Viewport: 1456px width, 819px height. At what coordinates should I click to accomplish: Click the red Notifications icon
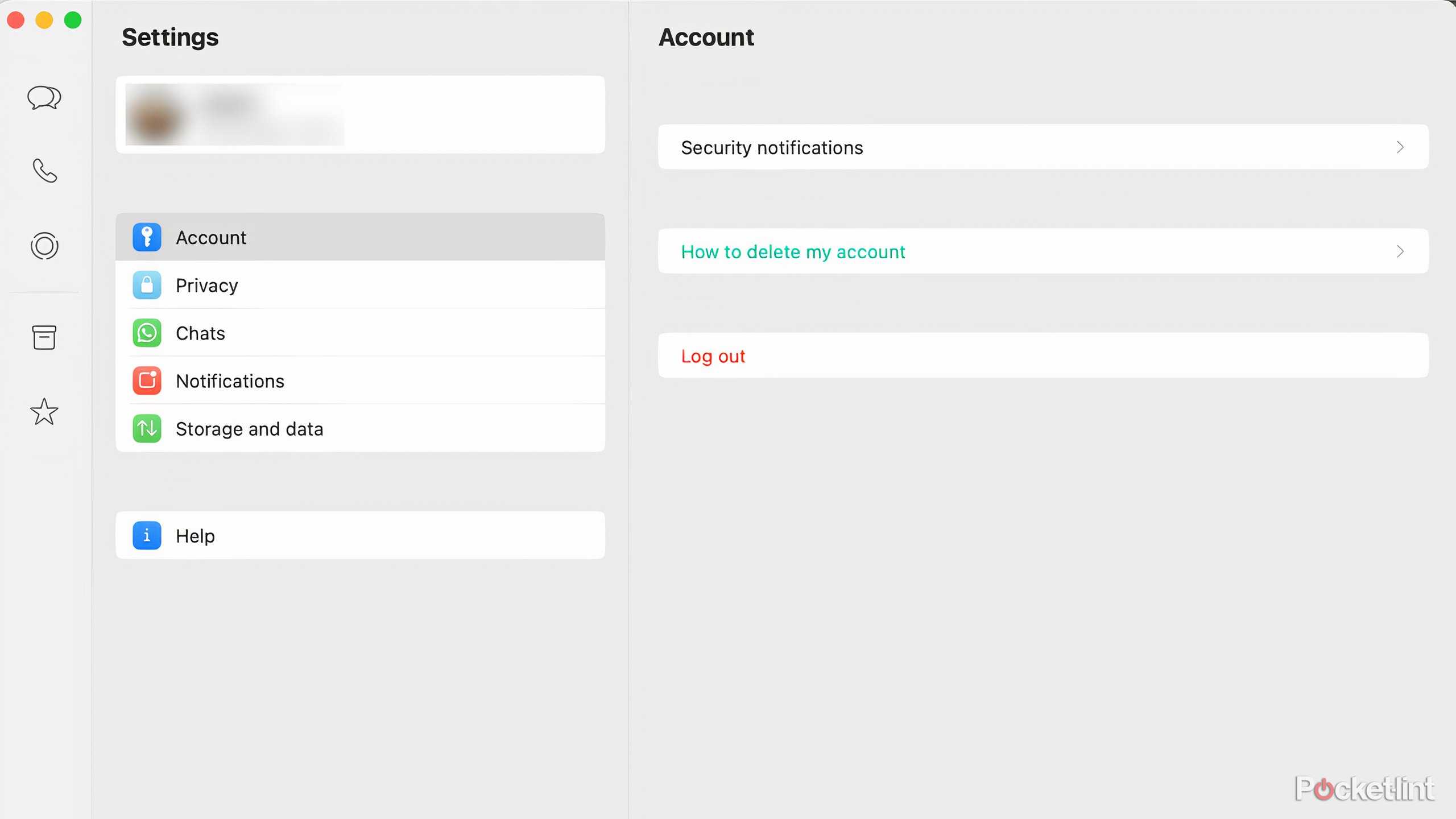[147, 380]
